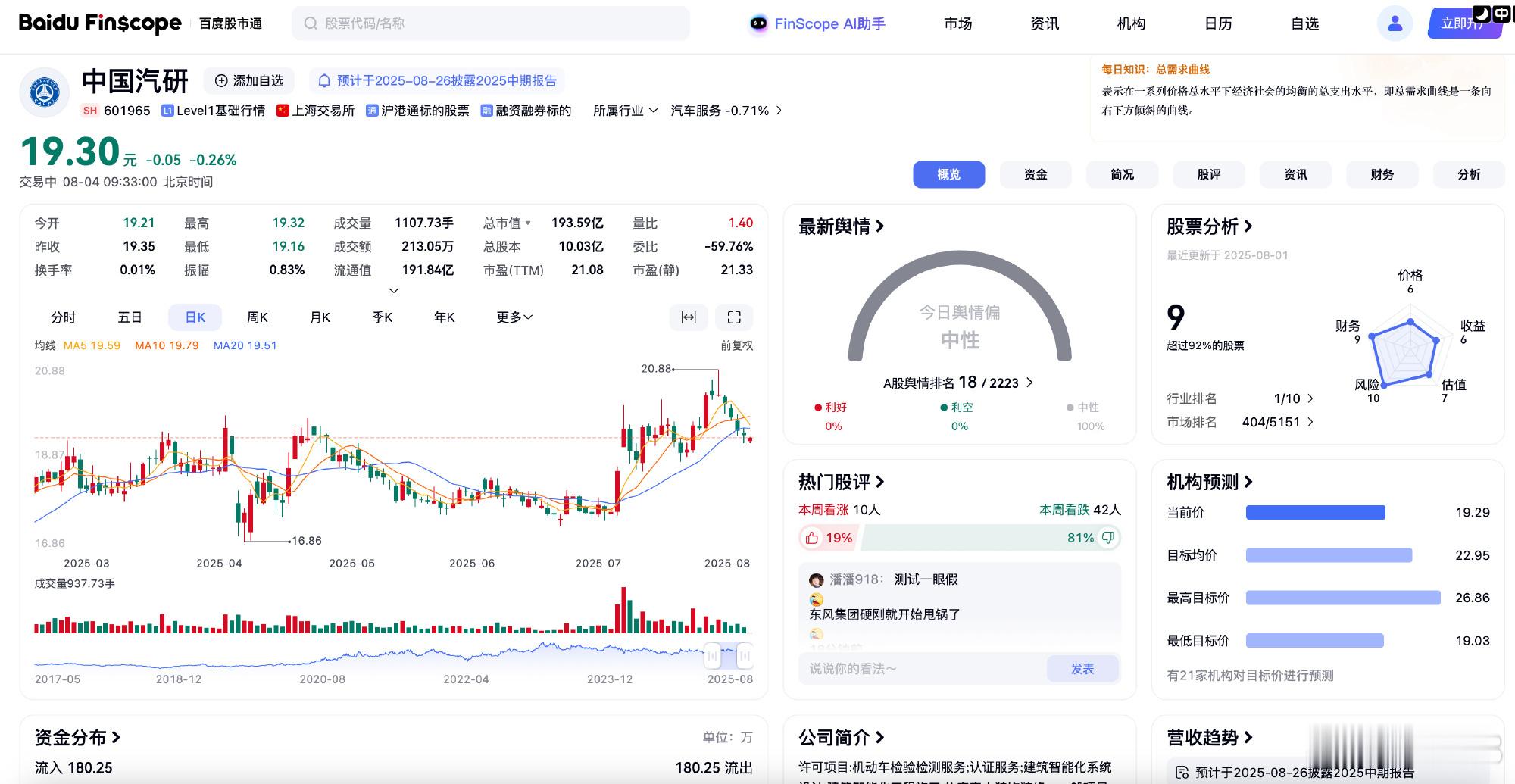
Task: Open the 市场排名 404/5151 link
Action: click(1240, 422)
